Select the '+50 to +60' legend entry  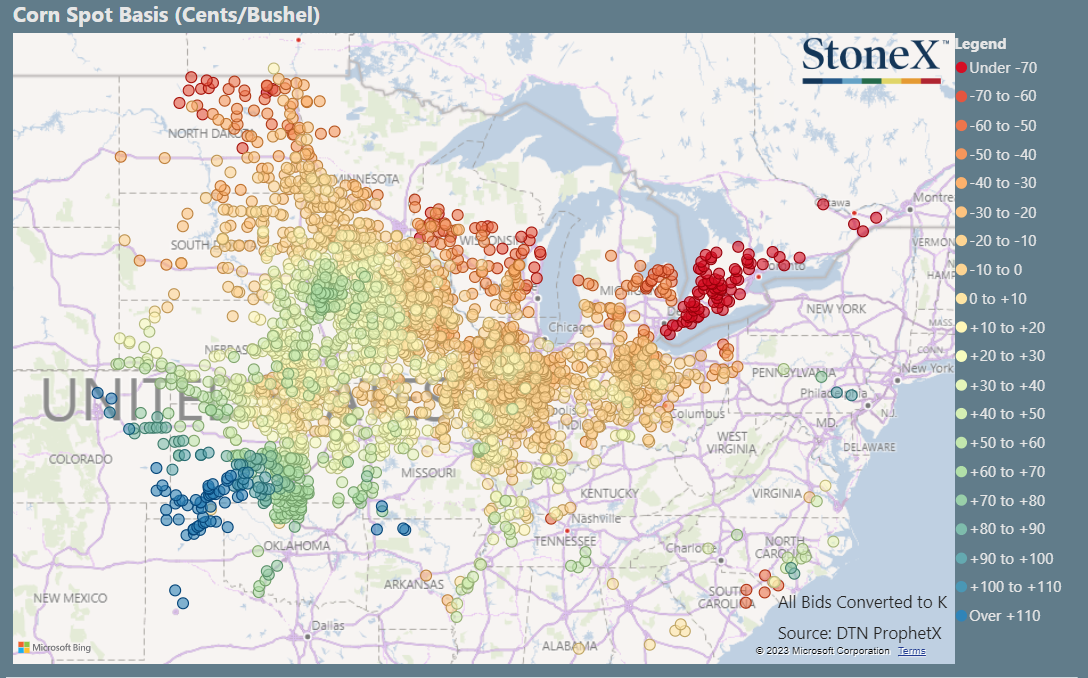pyautogui.click(x=1001, y=443)
